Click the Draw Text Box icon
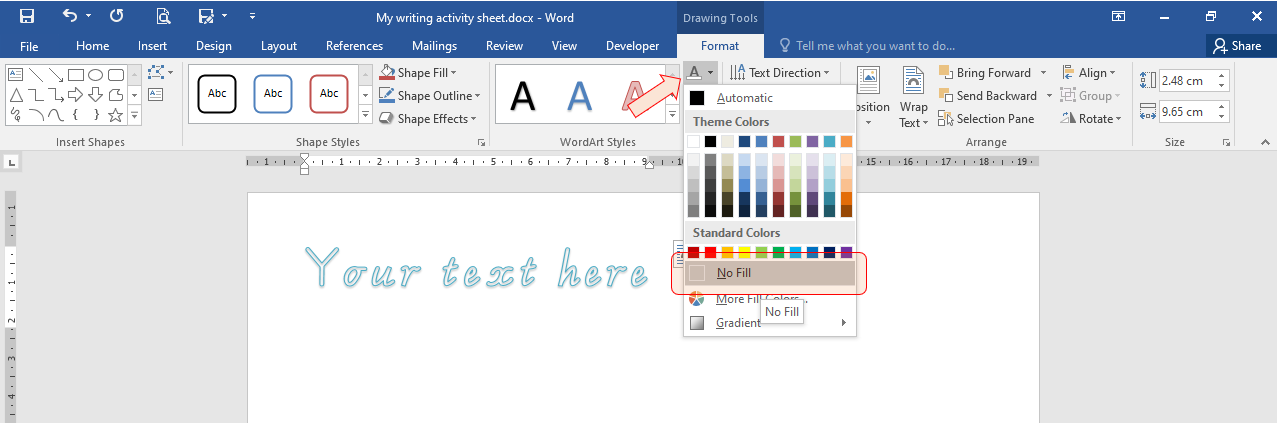This screenshot has width=1277, height=424. pyautogui.click(x=155, y=94)
